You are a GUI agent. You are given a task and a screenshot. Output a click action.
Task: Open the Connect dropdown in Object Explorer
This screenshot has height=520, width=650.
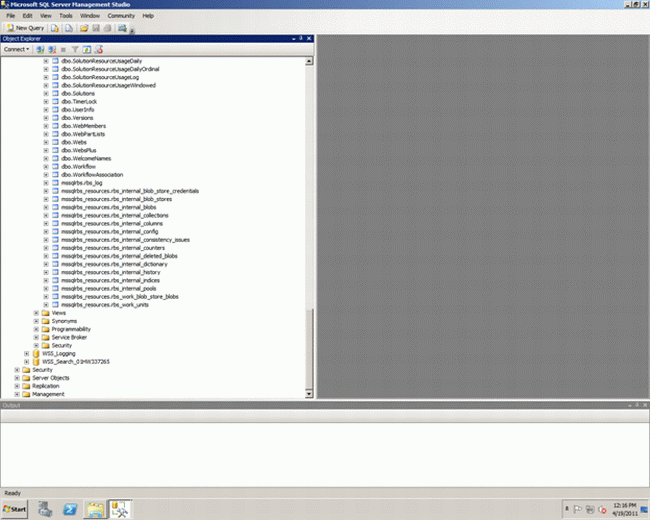[16, 49]
